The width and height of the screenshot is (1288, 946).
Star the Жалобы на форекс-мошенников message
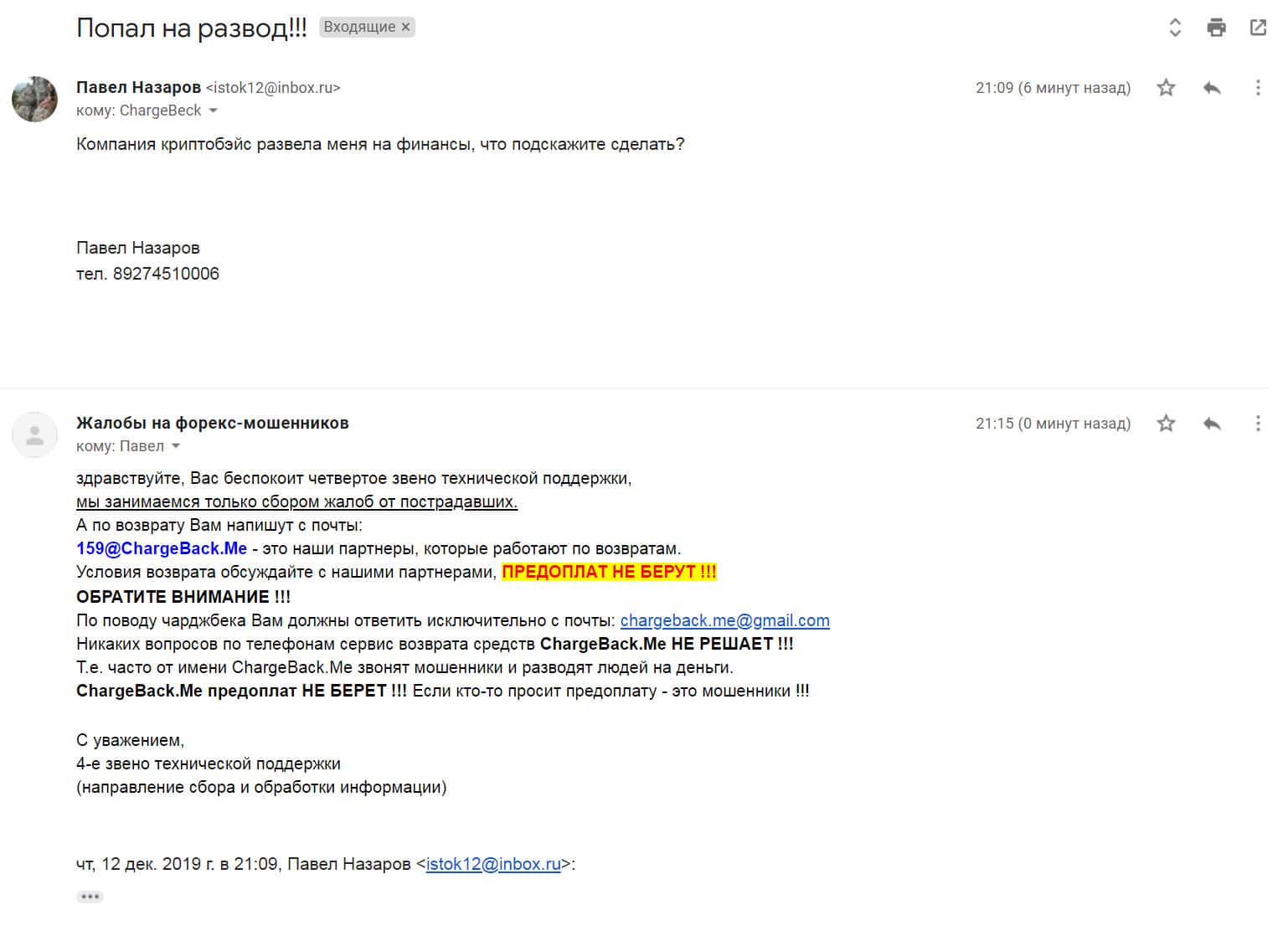[x=1166, y=424]
